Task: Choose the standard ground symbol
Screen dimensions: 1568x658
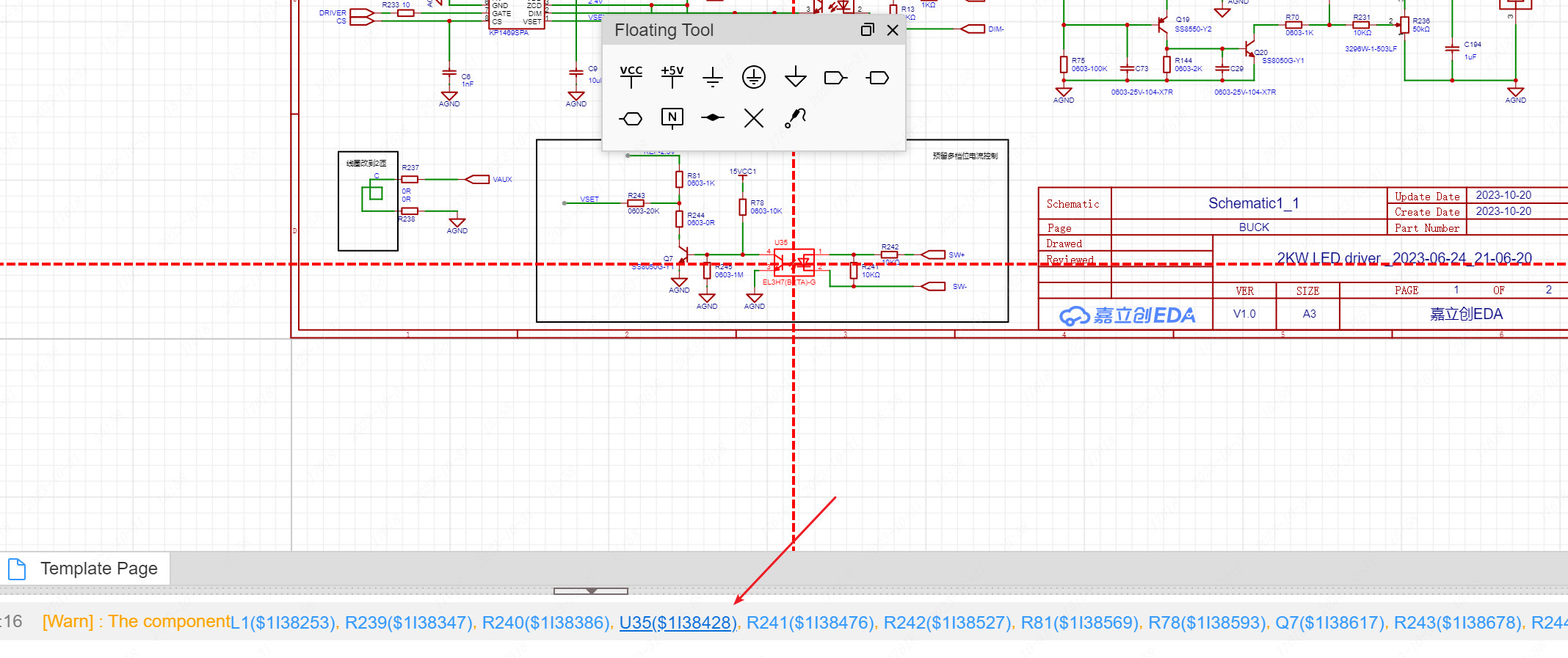Action: tap(712, 77)
